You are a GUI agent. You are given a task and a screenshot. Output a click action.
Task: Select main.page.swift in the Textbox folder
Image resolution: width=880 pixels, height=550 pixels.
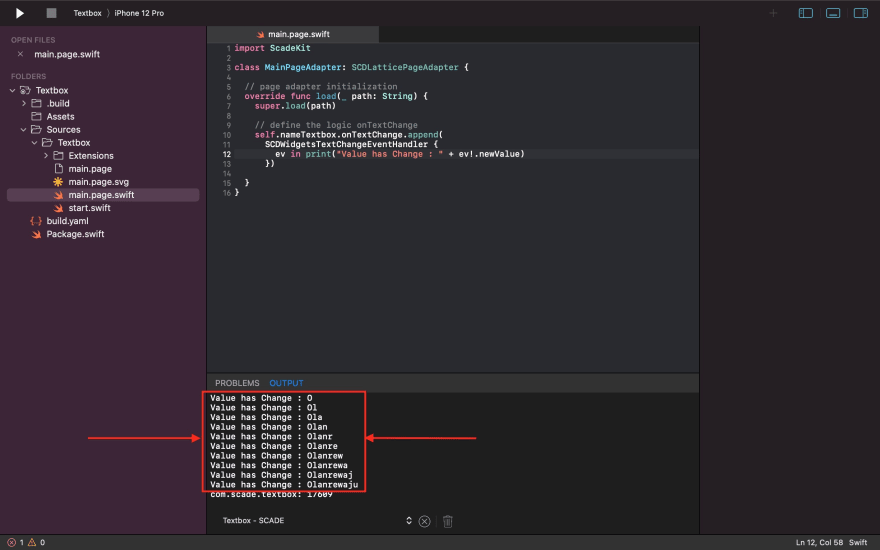pyautogui.click(x=101, y=195)
